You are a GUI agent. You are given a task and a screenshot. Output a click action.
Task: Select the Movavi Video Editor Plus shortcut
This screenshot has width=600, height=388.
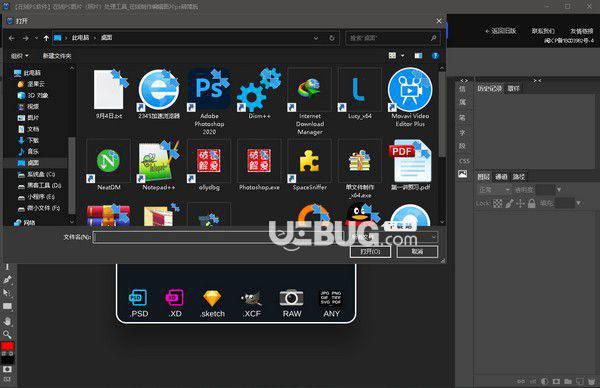pos(410,98)
